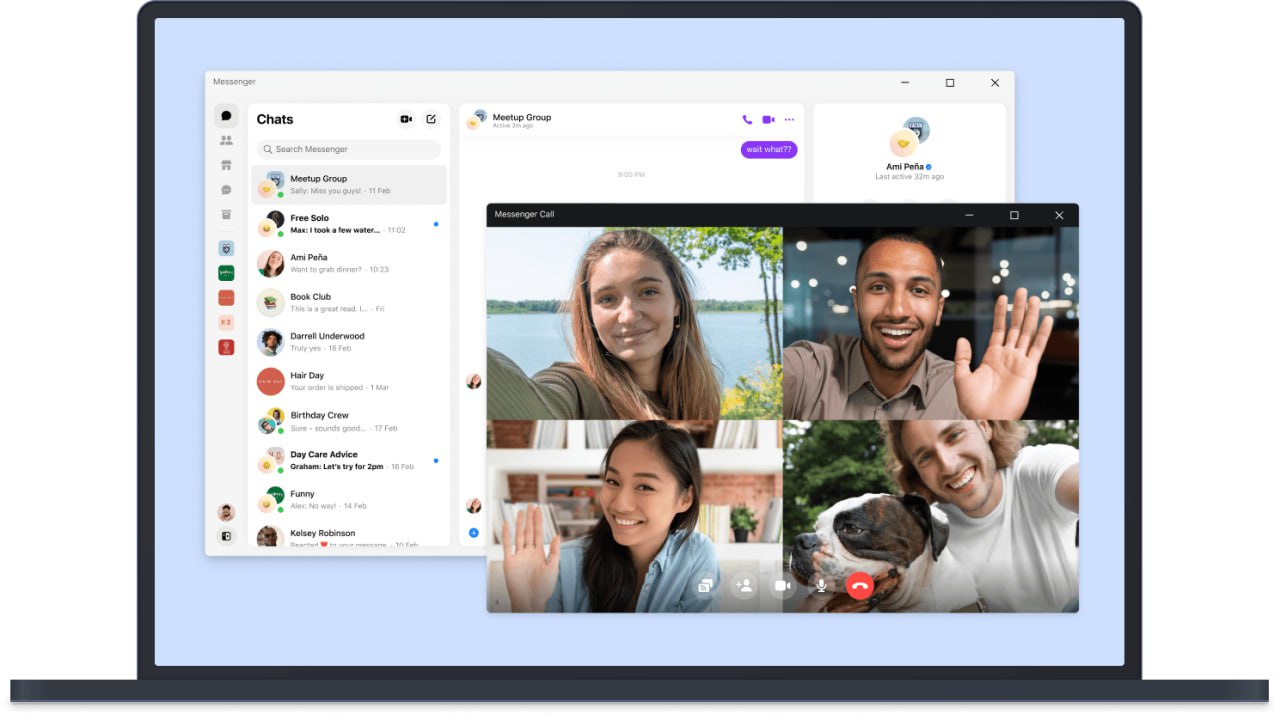Open the Darrell Underwood conversation
The height and width of the screenshot is (714, 1280).
(x=349, y=342)
